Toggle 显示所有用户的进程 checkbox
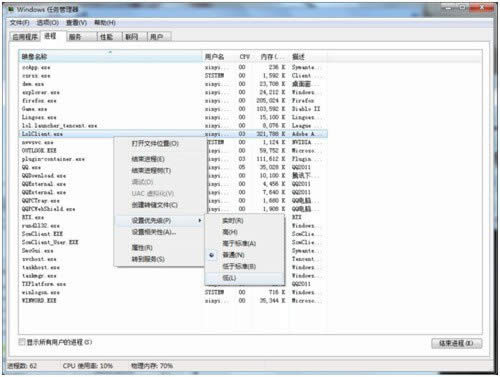This screenshot has height=377, width=500. coord(22,342)
